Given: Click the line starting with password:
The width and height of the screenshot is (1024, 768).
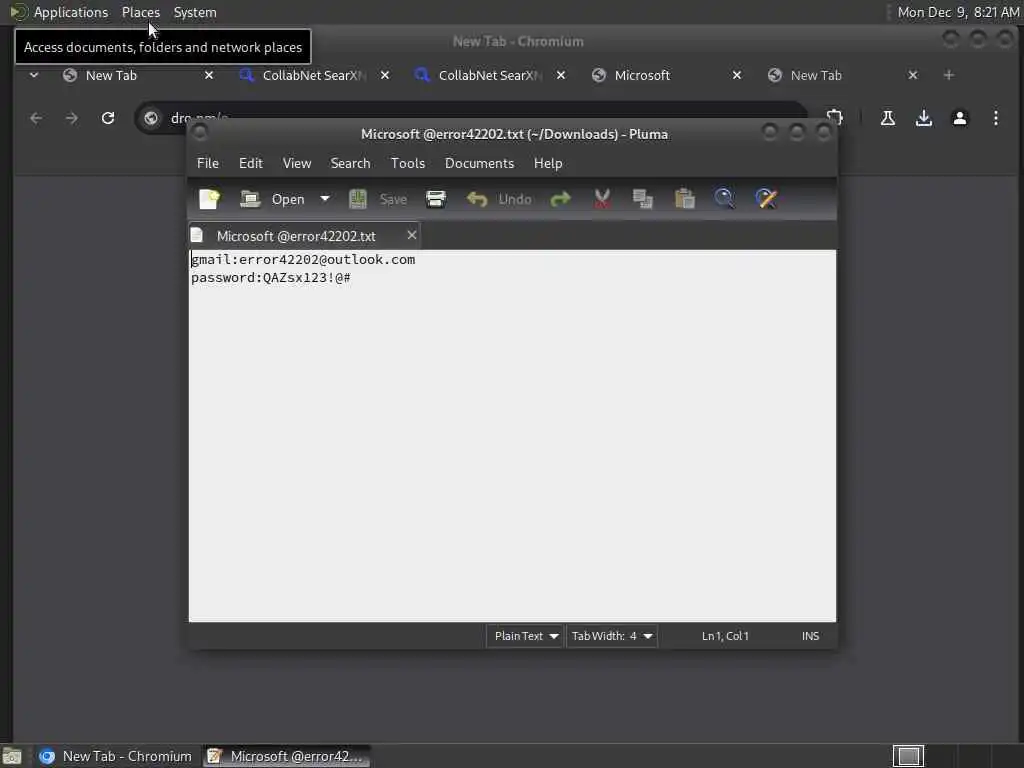Looking at the screenshot, I should (x=270, y=278).
